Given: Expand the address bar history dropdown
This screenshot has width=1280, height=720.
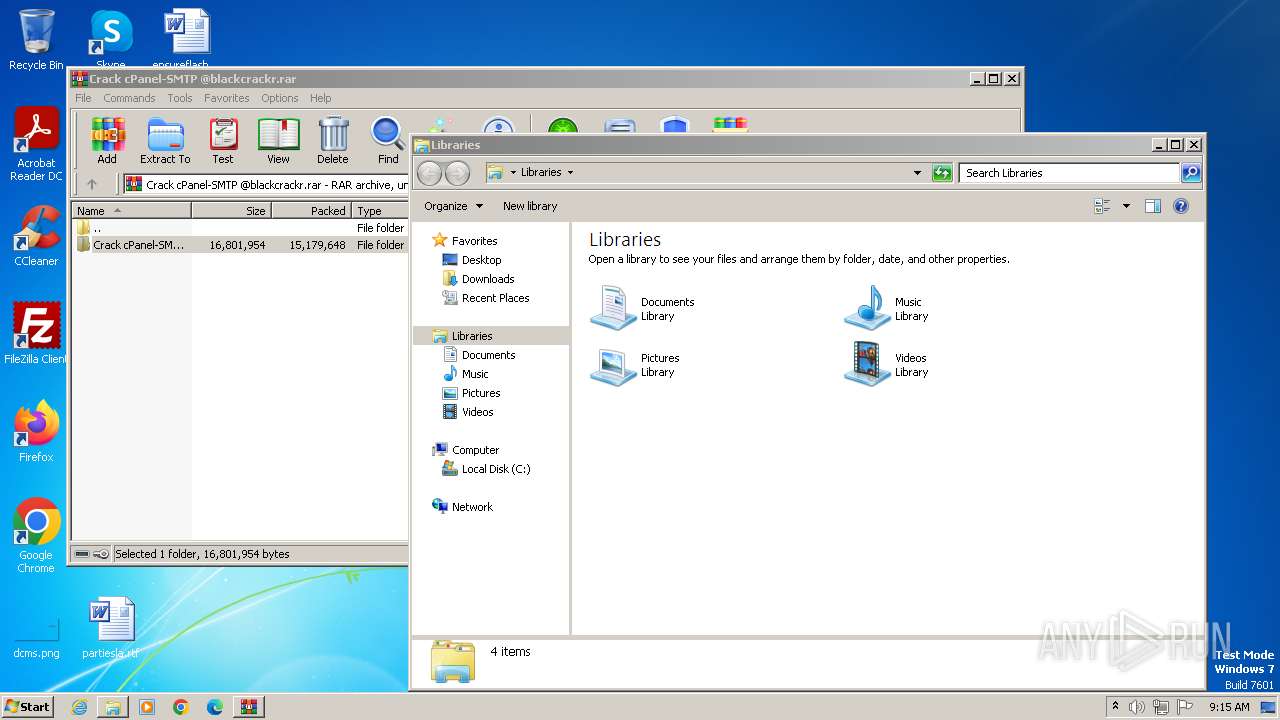Looking at the screenshot, I should coord(917,173).
